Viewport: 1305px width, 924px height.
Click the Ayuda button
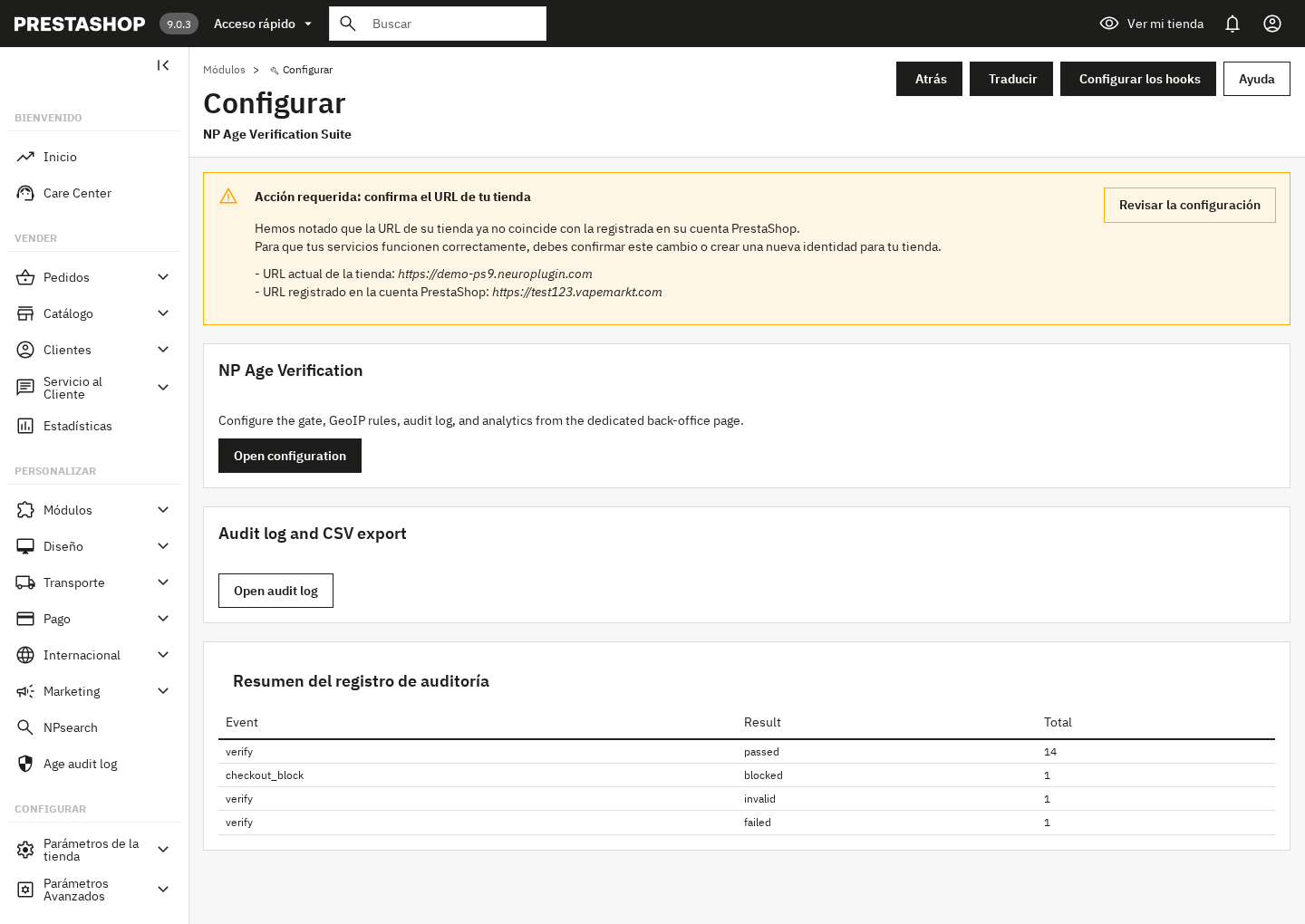pos(1257,79)
